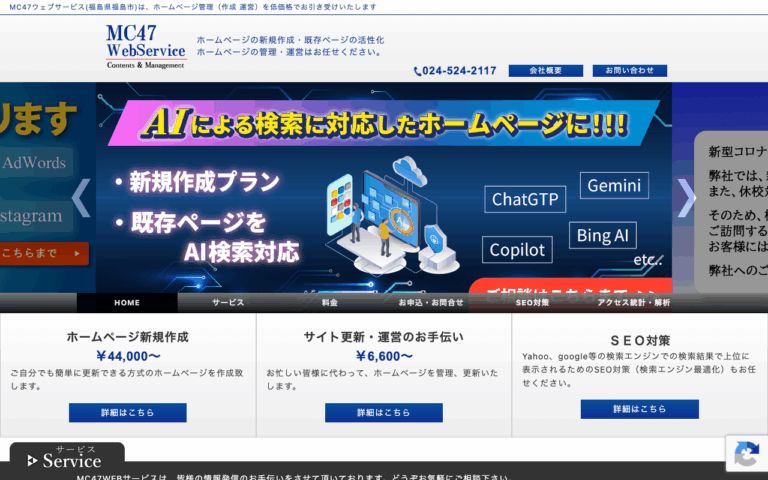Open the SEO対策 menu item
The image size is (768, 480).
tap(532, 303)
